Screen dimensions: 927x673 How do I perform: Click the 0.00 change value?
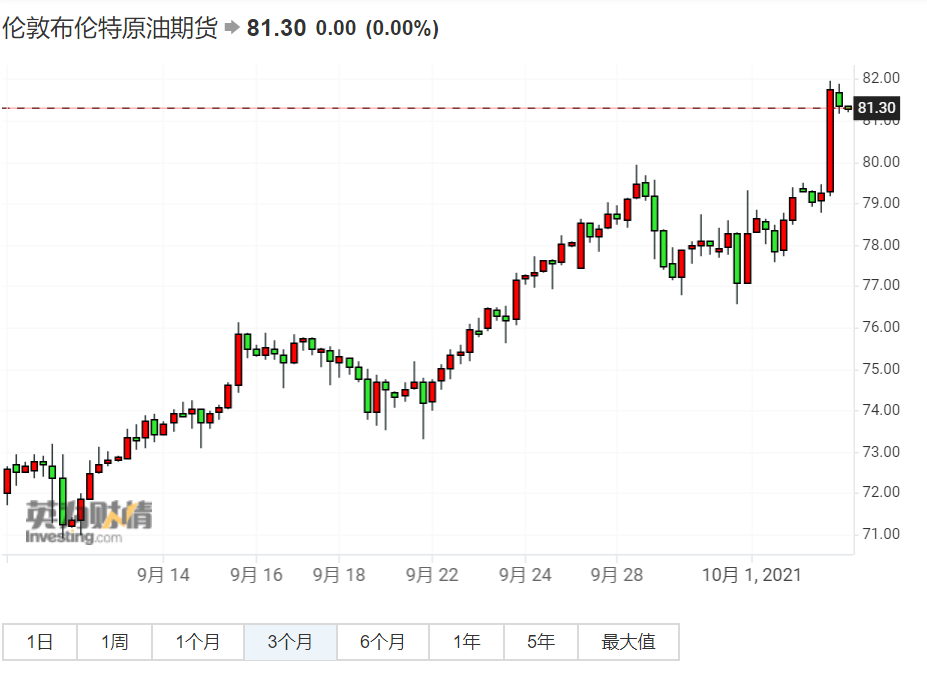pos(336,28)
